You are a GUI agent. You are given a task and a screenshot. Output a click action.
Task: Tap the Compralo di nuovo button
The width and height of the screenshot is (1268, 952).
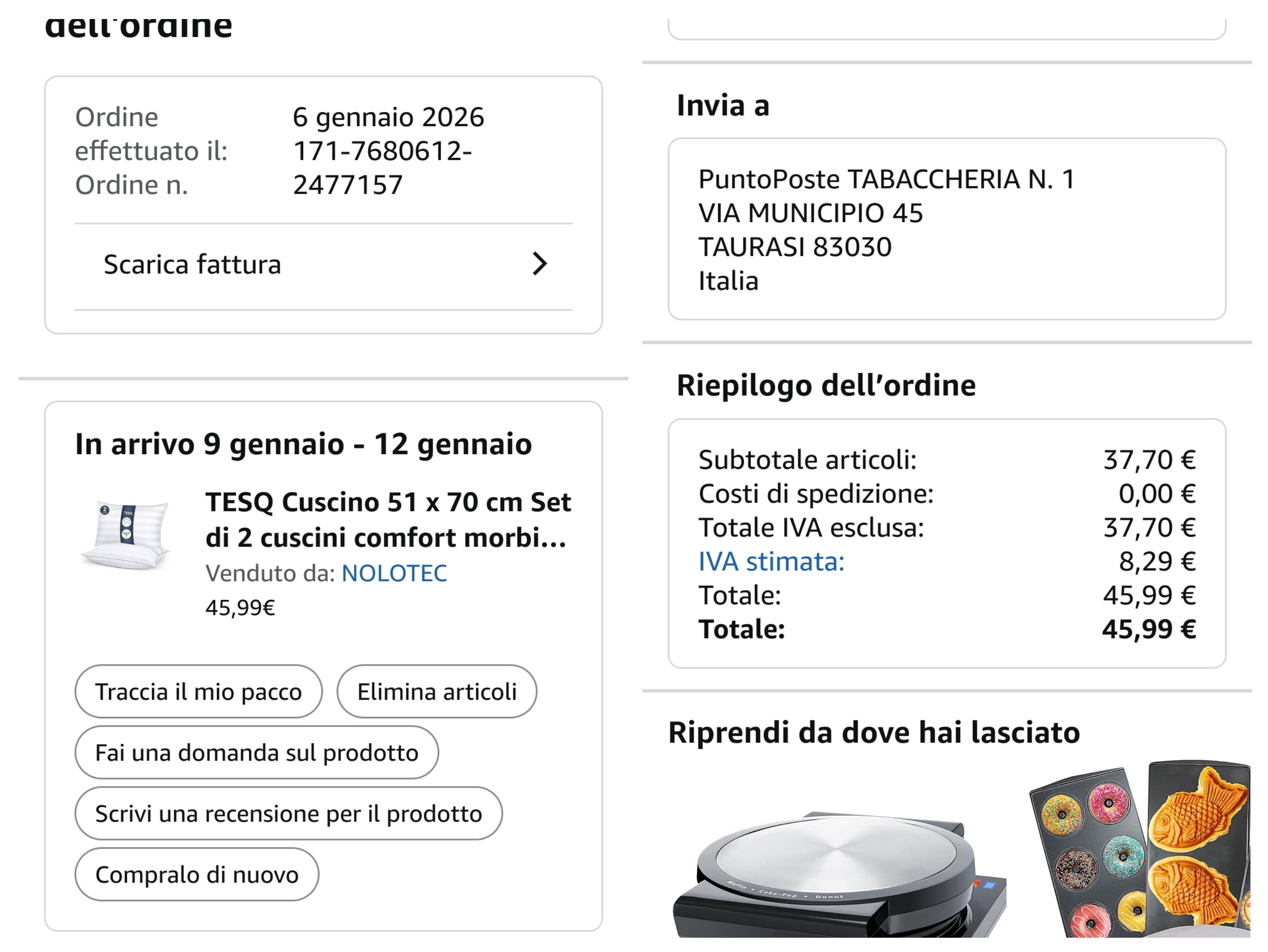pyautogui.click(x=197, y=875)
